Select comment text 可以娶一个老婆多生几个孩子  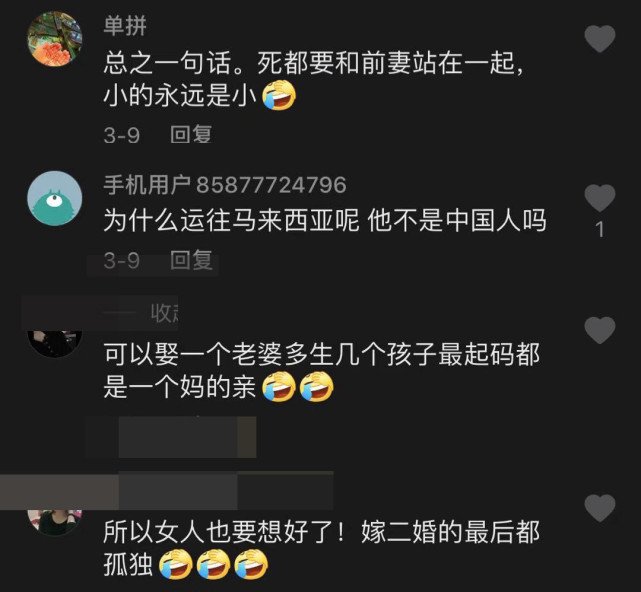(x=270, y=354)
